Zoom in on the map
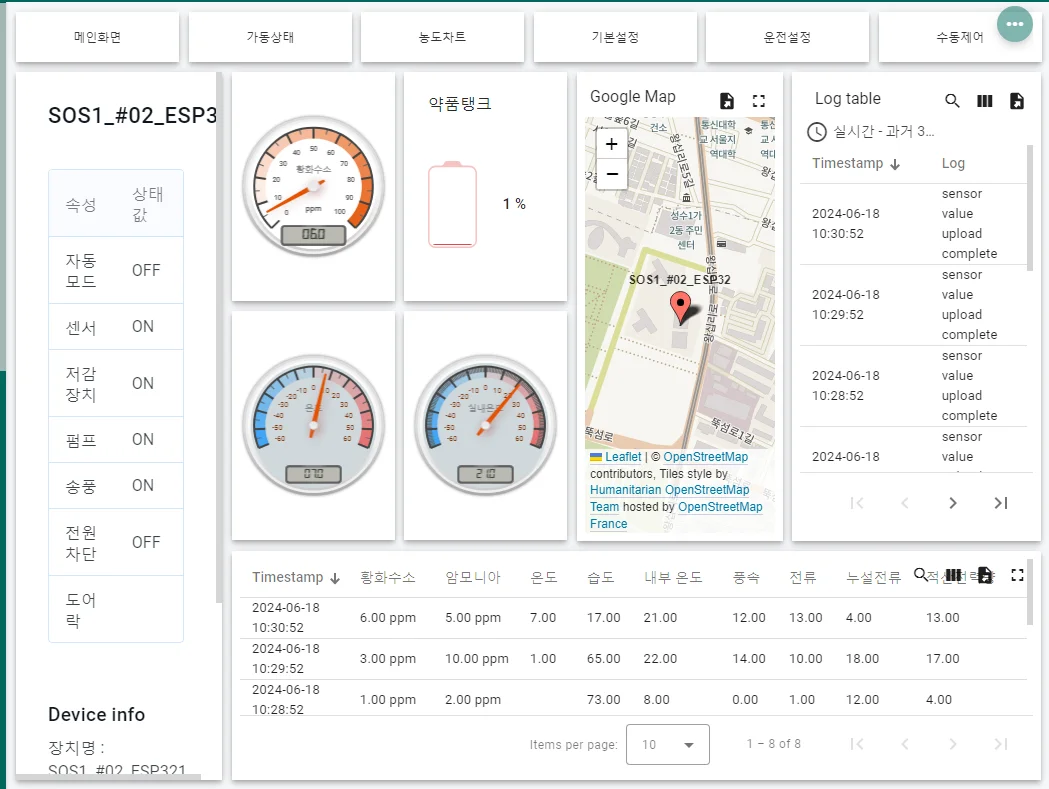 click(x=611, y=144)
